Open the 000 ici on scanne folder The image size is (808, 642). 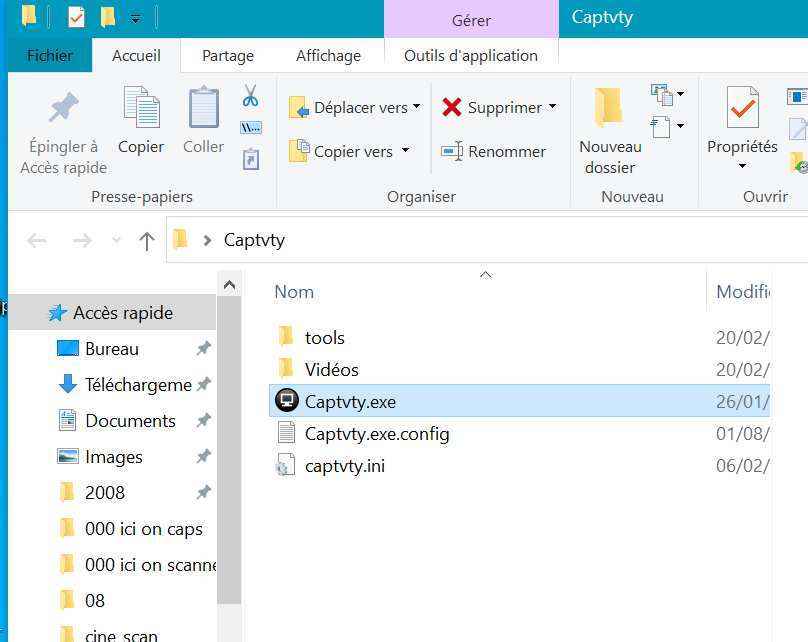pos(150,565)
